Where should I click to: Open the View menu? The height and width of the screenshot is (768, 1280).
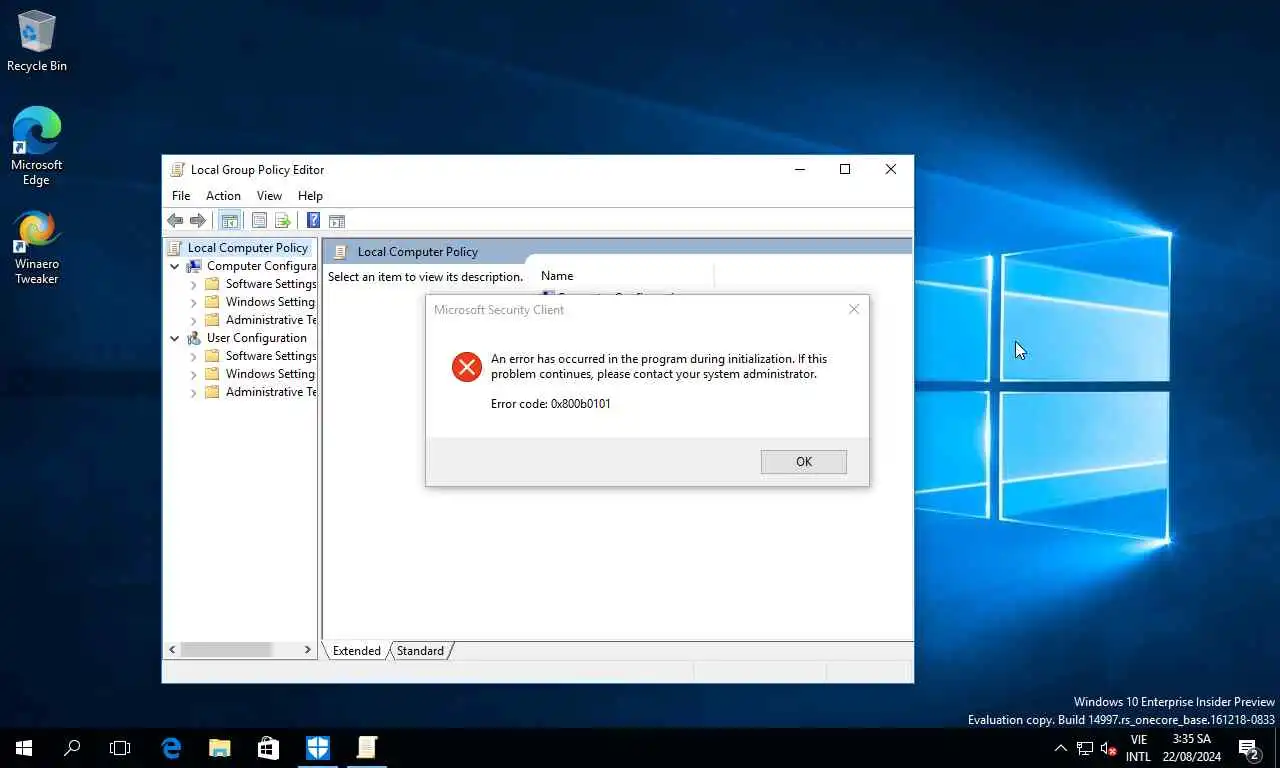tap(269, 196)
